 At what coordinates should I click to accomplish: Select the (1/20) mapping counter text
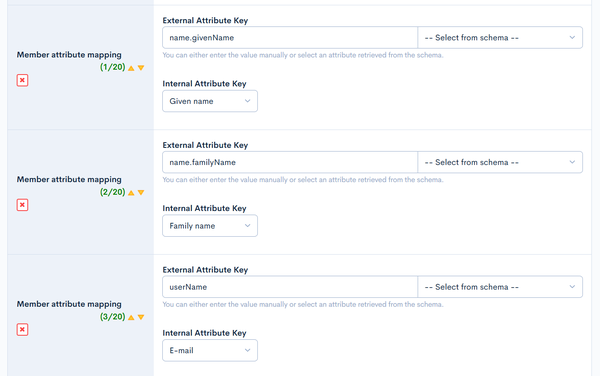coord(112,67)
